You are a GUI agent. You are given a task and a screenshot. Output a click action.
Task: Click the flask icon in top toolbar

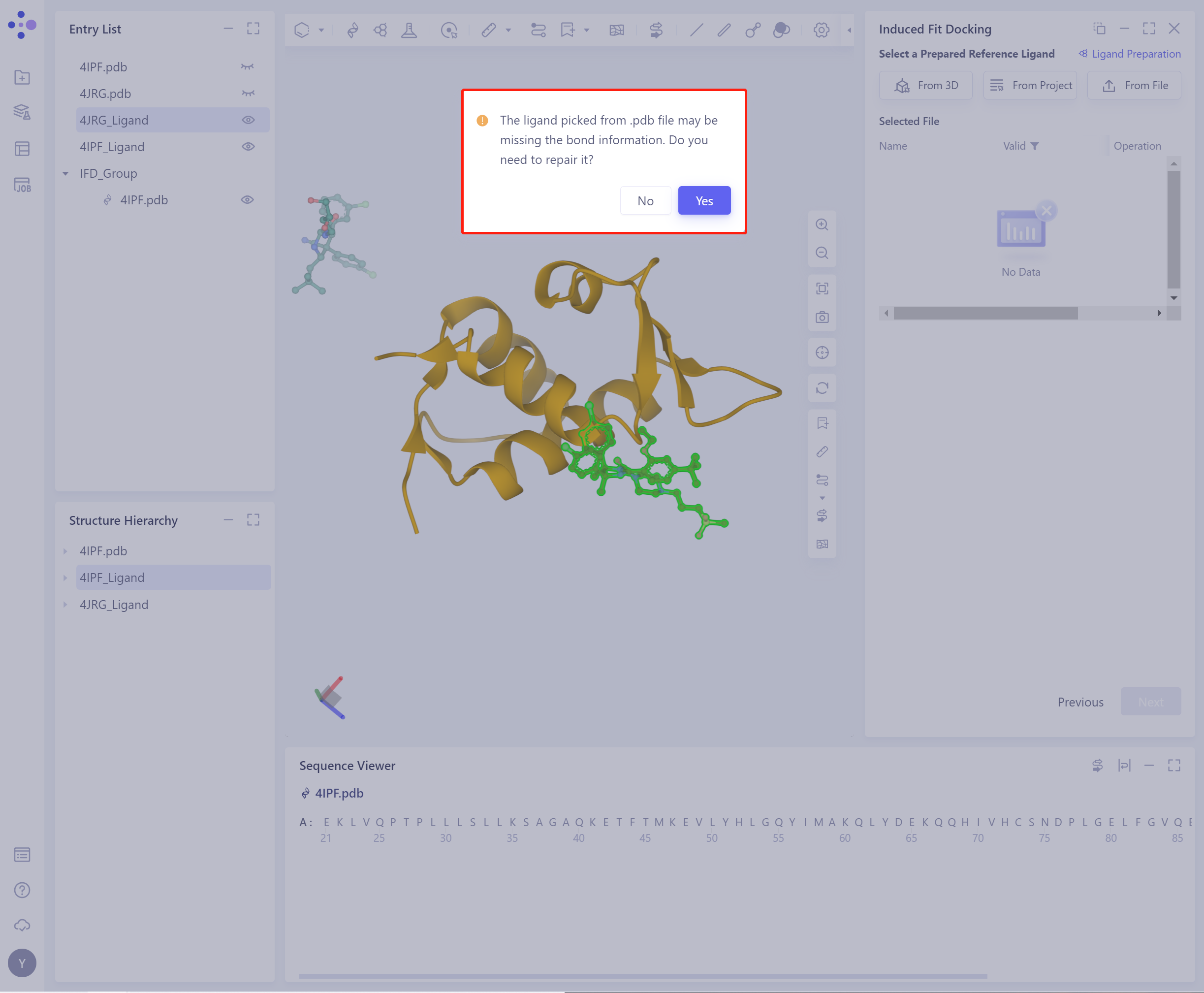409,30
